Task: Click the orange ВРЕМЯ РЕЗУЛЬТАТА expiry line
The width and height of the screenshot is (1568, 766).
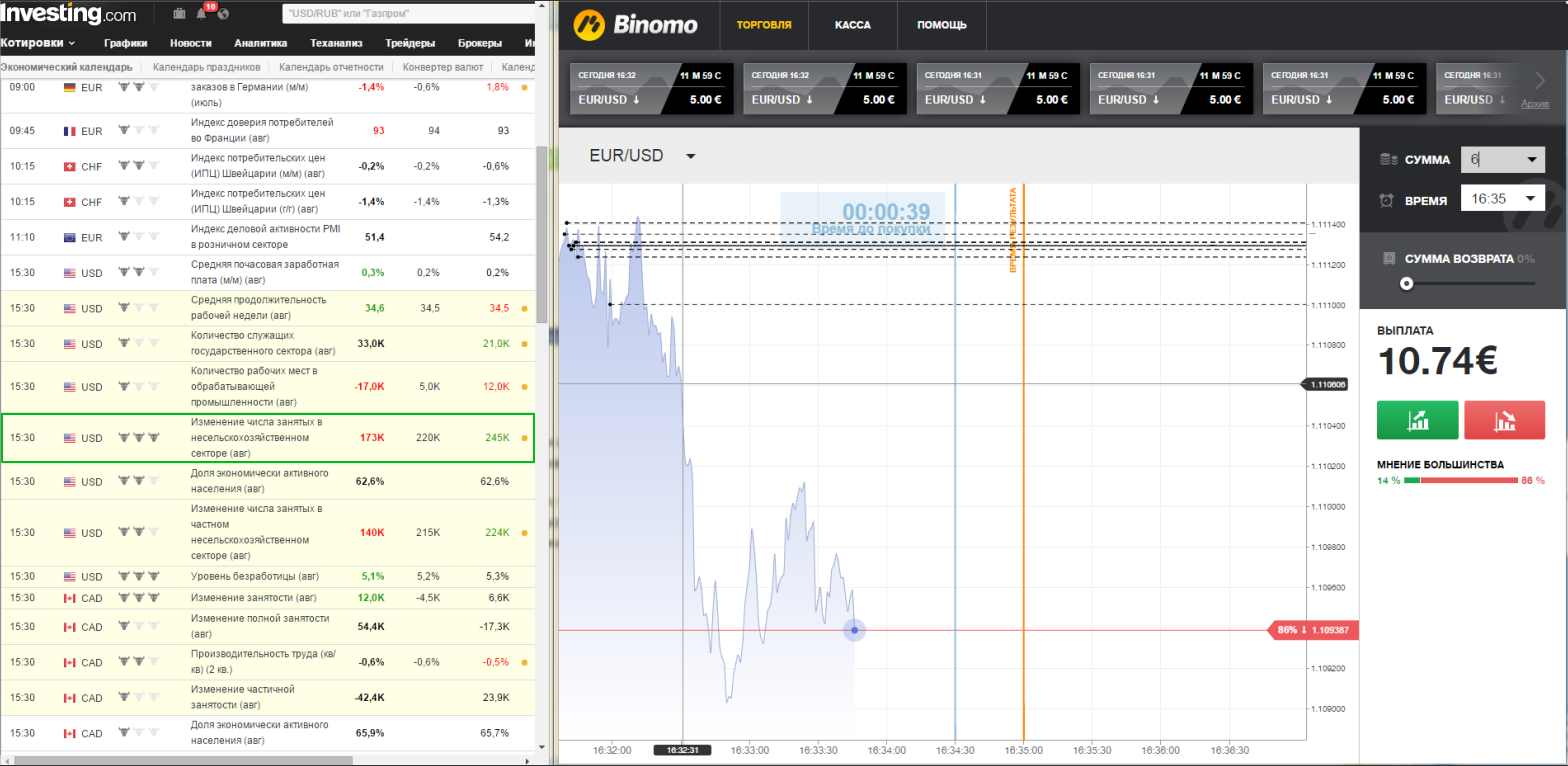Action: [x=1024, y=460]
